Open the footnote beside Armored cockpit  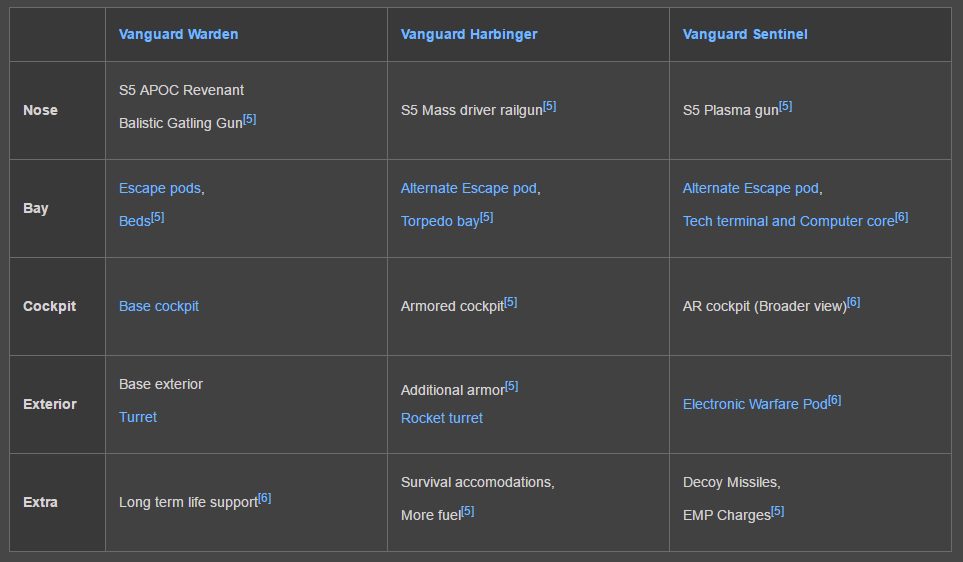(511, 302)
